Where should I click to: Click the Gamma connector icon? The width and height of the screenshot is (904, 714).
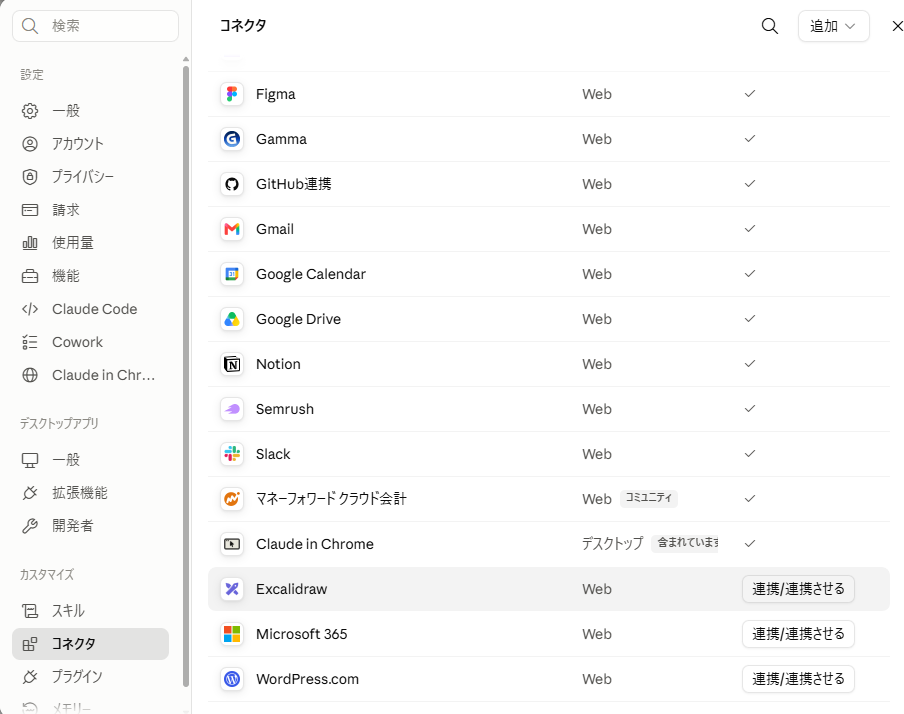(x=232, y=139)
